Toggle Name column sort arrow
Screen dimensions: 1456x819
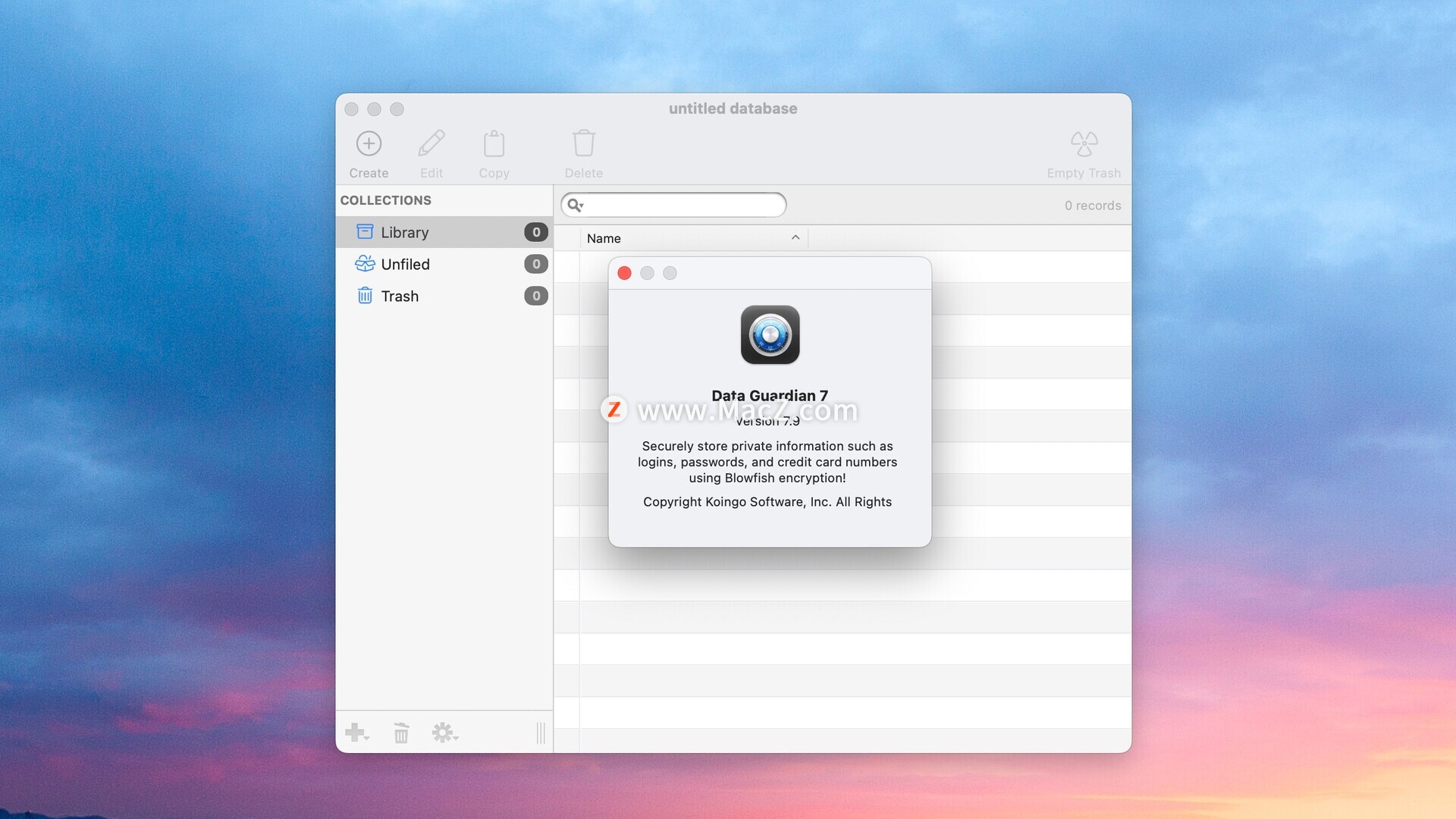(795, 237)
